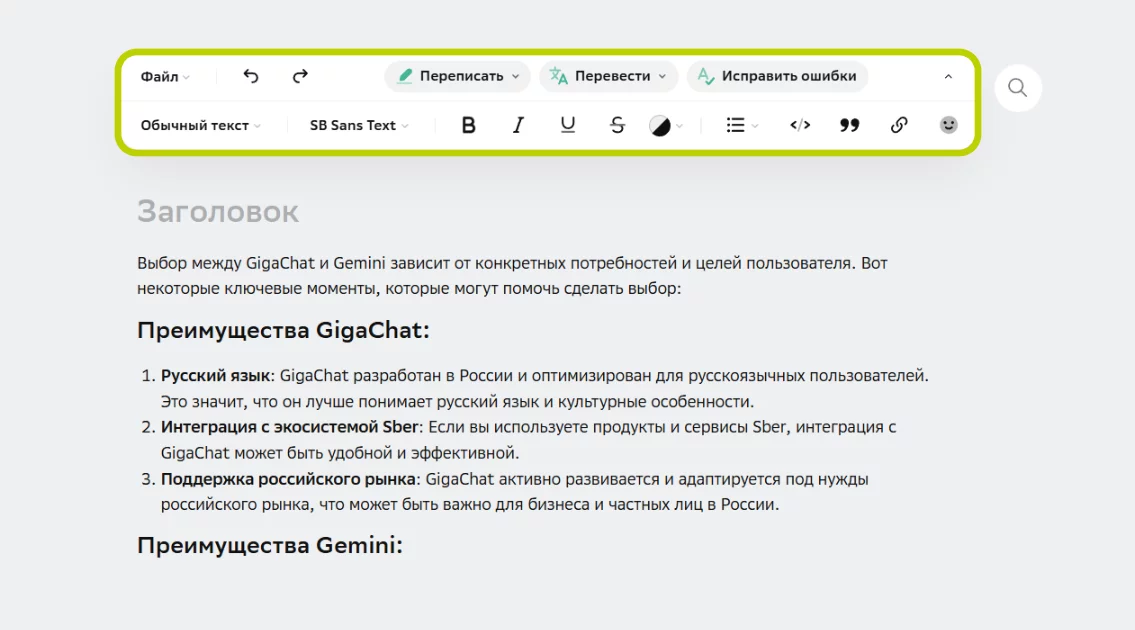Image resolution: width=1135 pixels, height=630 pixels.
Task: Add a hyperlink with the link icon
Action: click(x=899, y=125)
